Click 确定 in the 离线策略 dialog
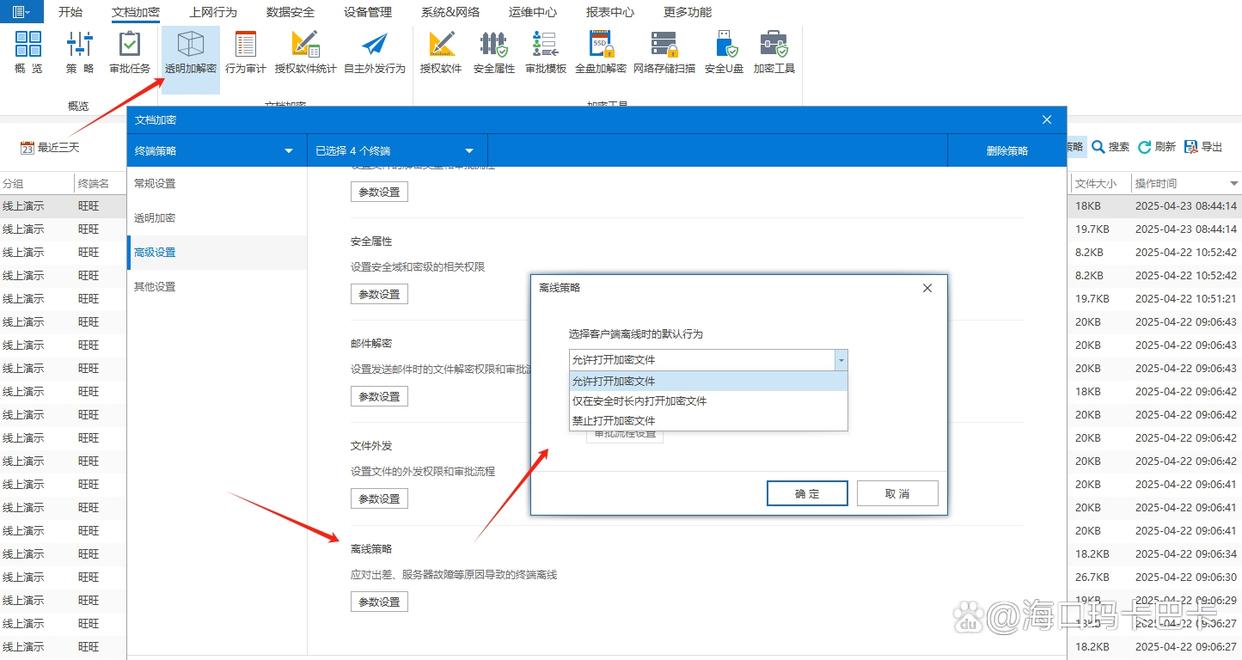Screen dimensions: 1242x660 (x=807, y=492)
